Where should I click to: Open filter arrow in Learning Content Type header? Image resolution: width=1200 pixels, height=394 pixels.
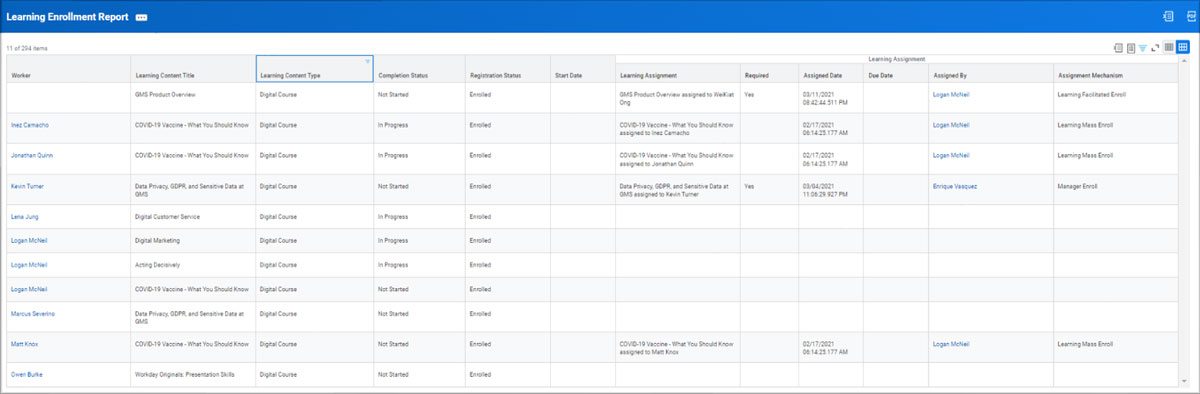(367, 61)
